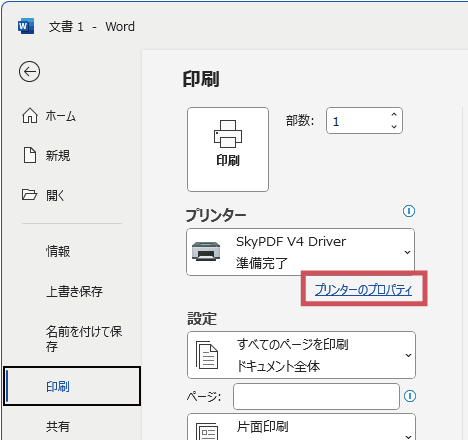Choose 名前を付けて保存 from sidebar

(x=84, y=339)
